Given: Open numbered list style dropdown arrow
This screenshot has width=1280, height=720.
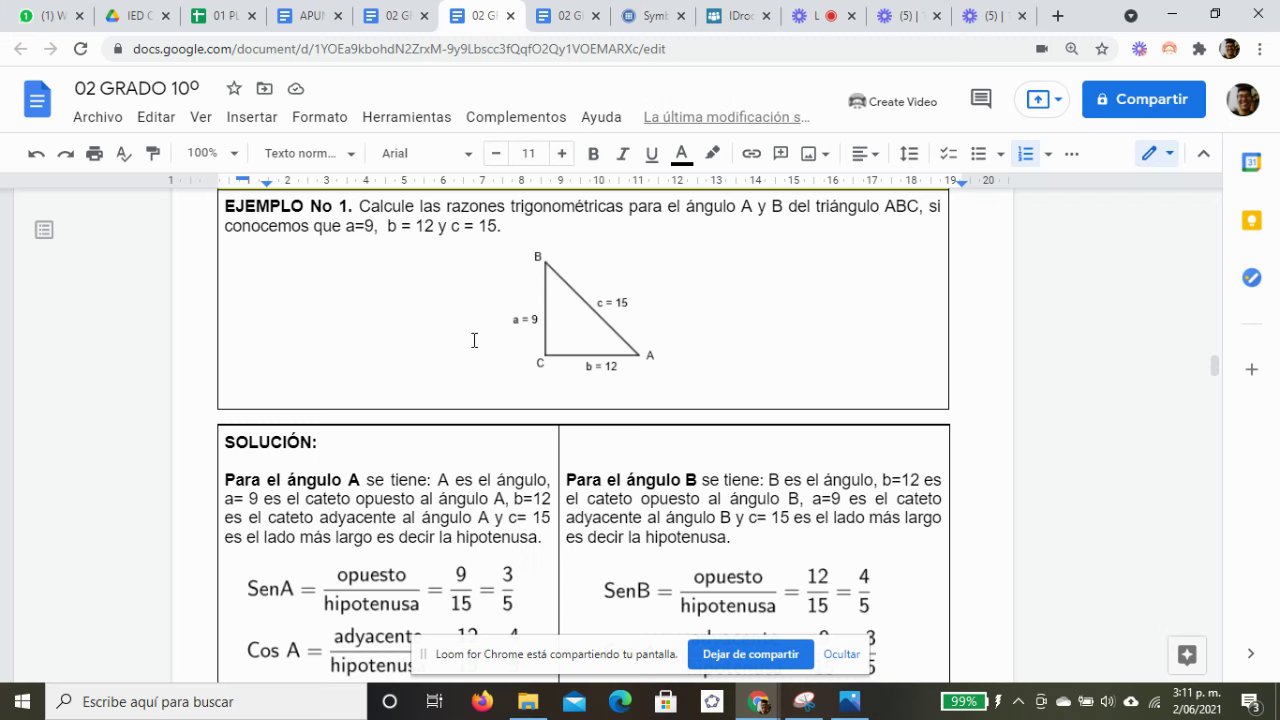Looking at the screenshot, I should click(1048, 154).
